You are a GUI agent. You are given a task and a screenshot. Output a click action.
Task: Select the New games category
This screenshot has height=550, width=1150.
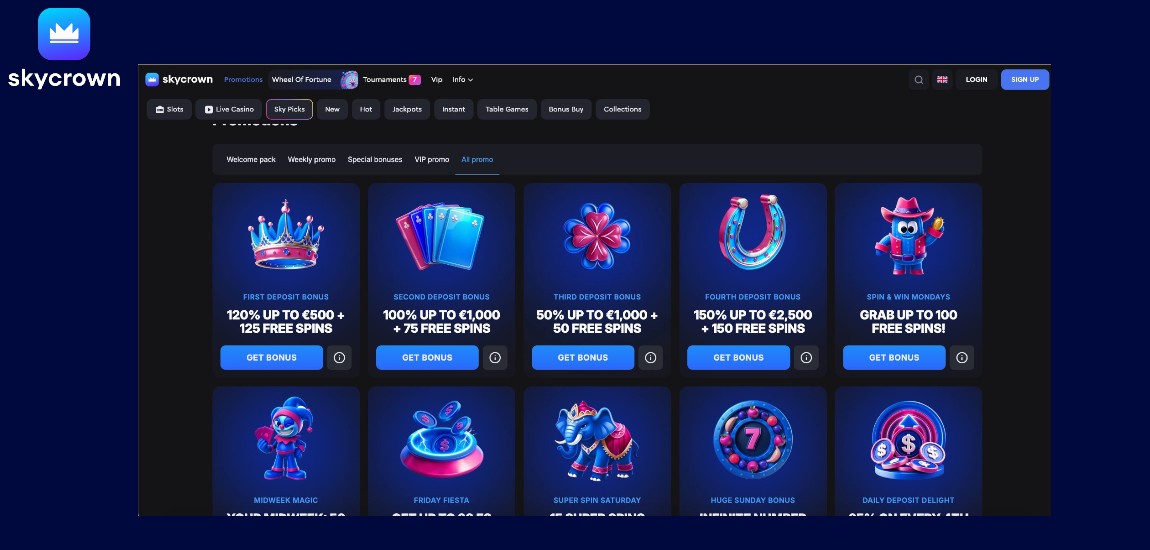click(x=332, y=109)
